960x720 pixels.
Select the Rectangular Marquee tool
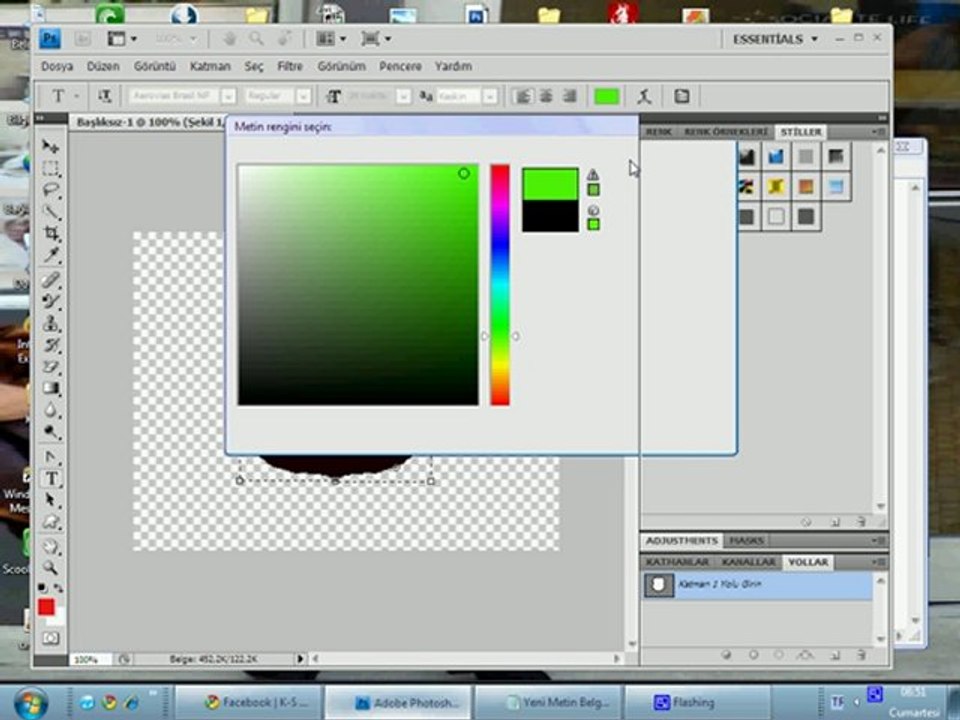coord(50,168)
